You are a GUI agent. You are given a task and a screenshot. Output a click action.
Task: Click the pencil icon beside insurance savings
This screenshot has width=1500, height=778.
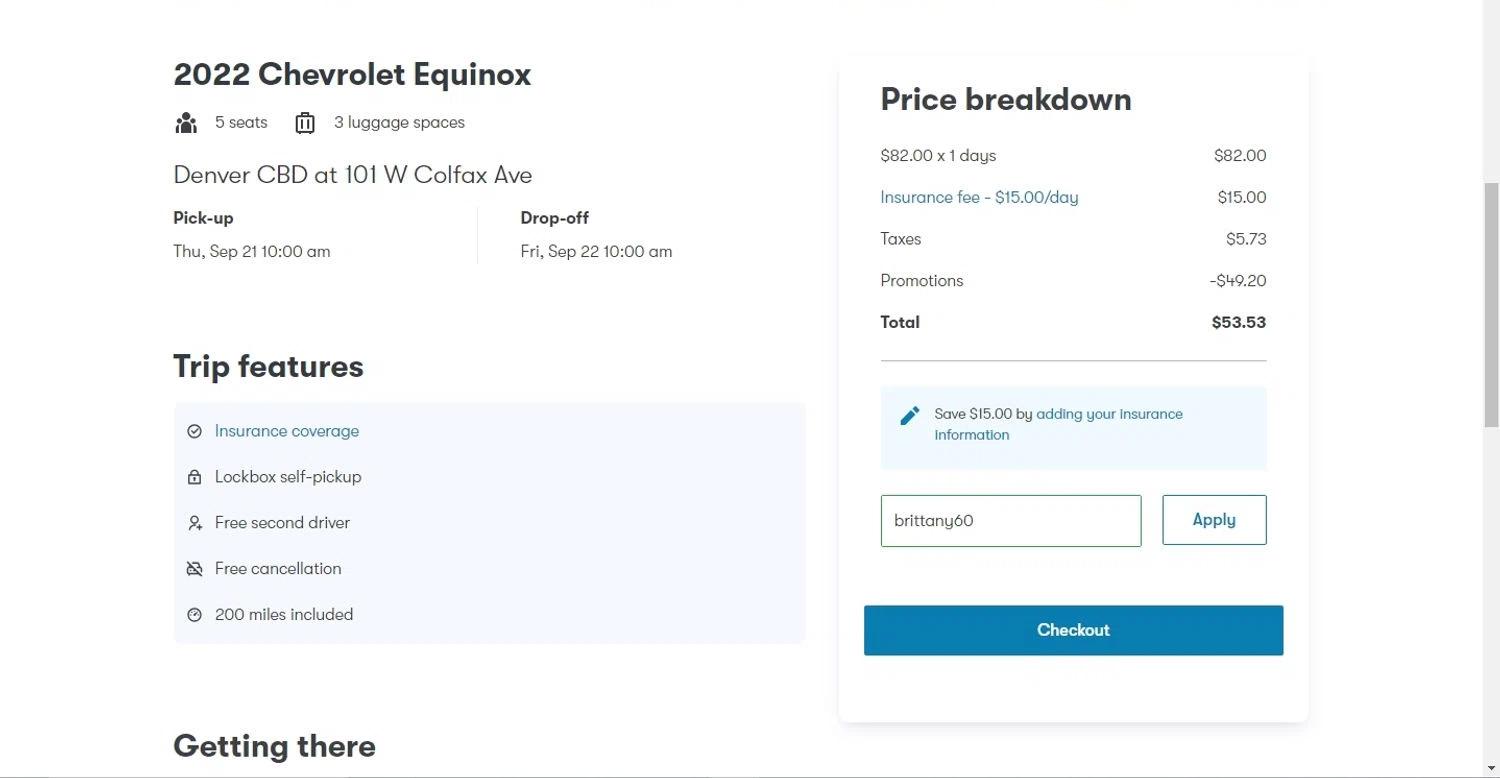(909, 416)
